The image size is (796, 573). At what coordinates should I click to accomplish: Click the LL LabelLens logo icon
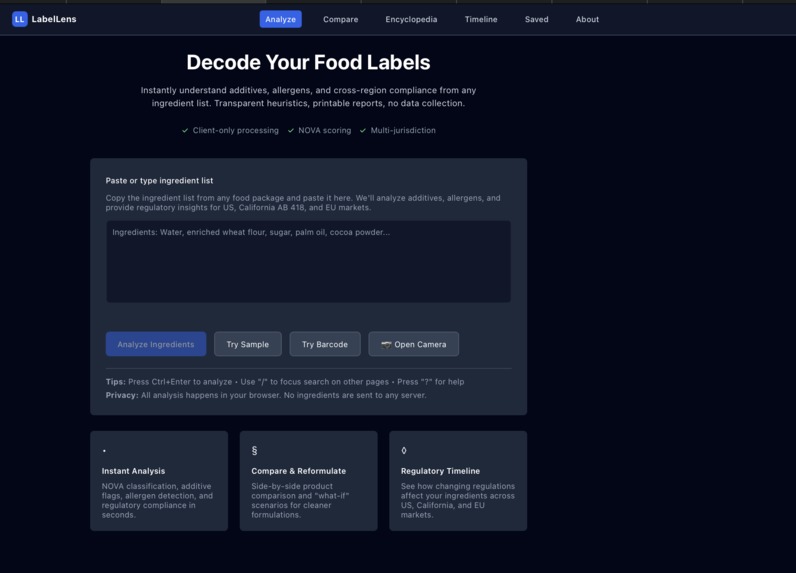pyautogui.click(x=19, y=19)
